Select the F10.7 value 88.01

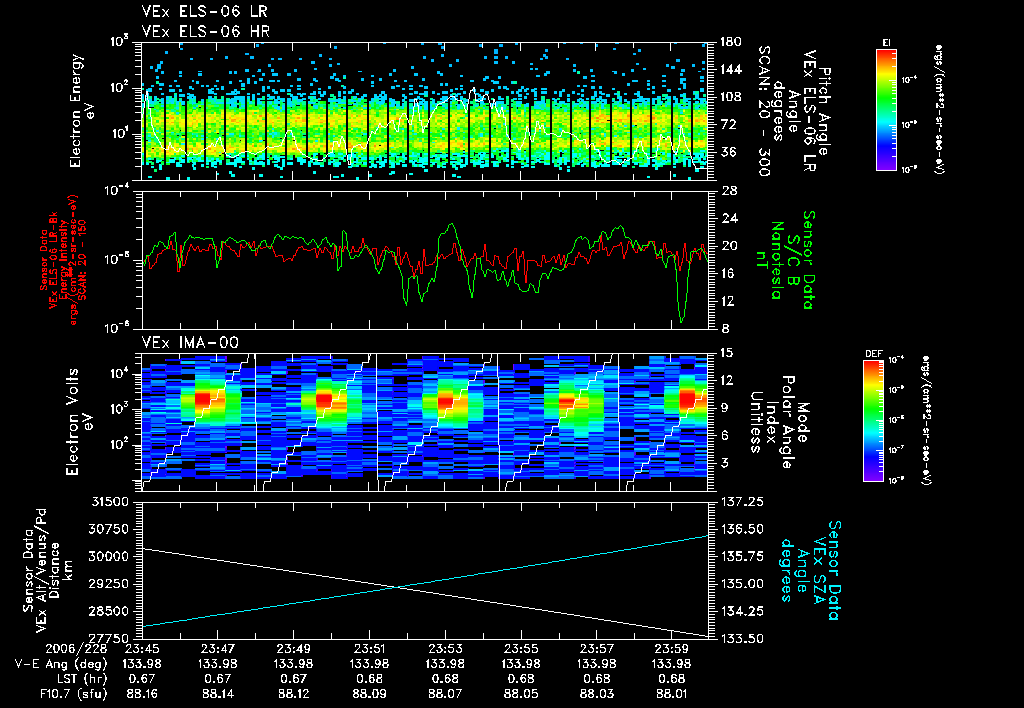coord(672,694)
